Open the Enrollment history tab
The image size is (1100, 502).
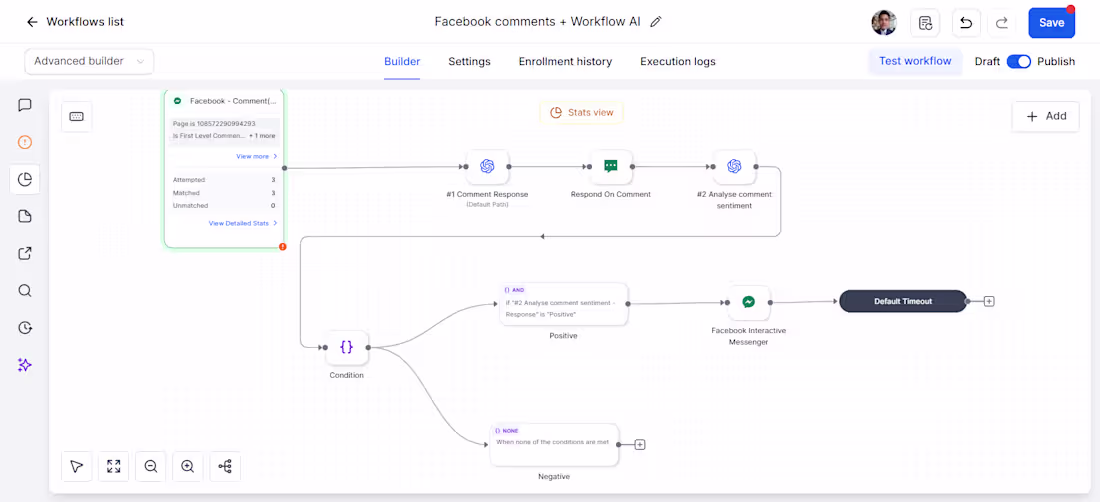pos(565,62)
